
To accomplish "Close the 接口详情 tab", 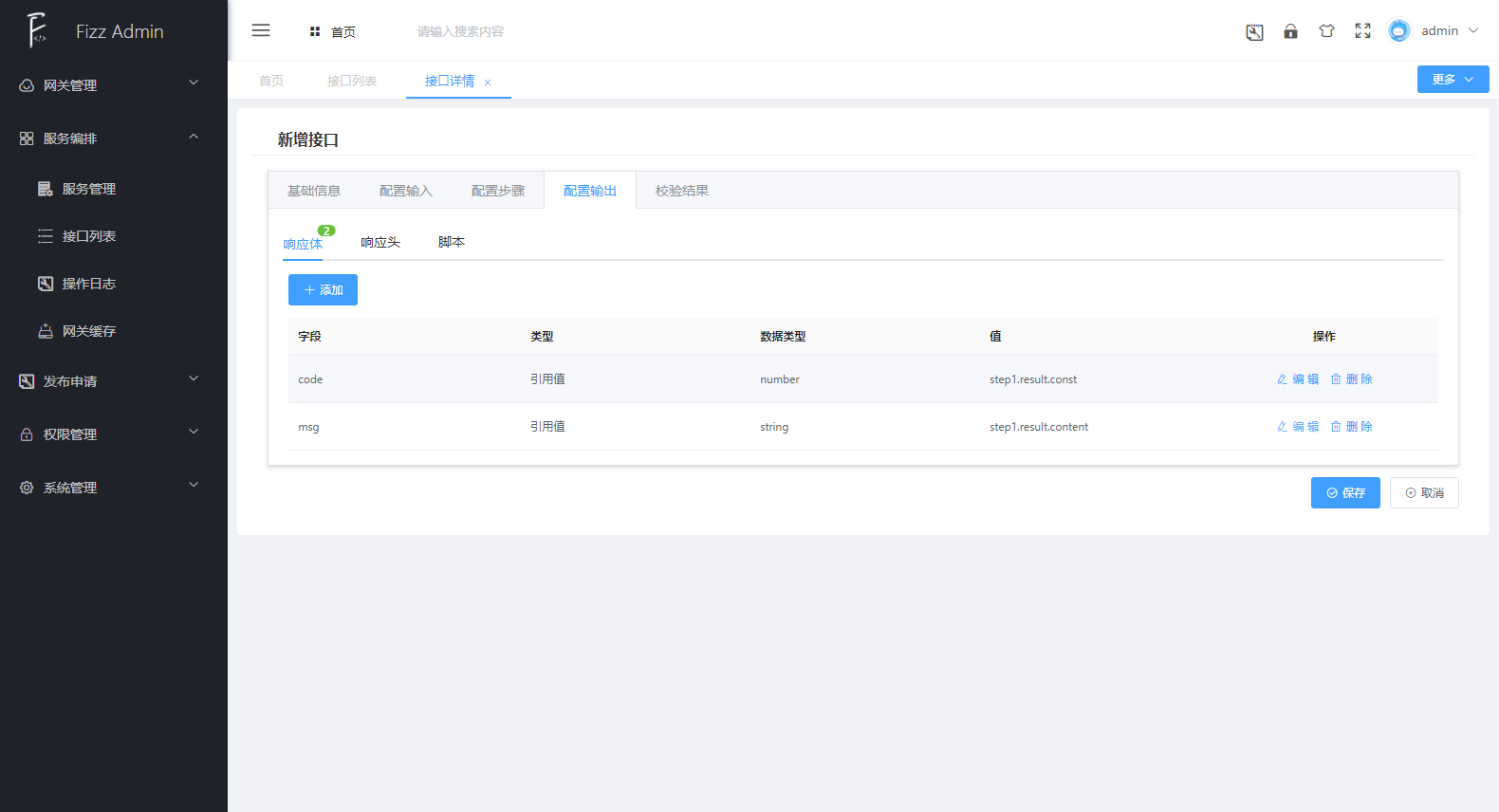I will tap(488, 83).
